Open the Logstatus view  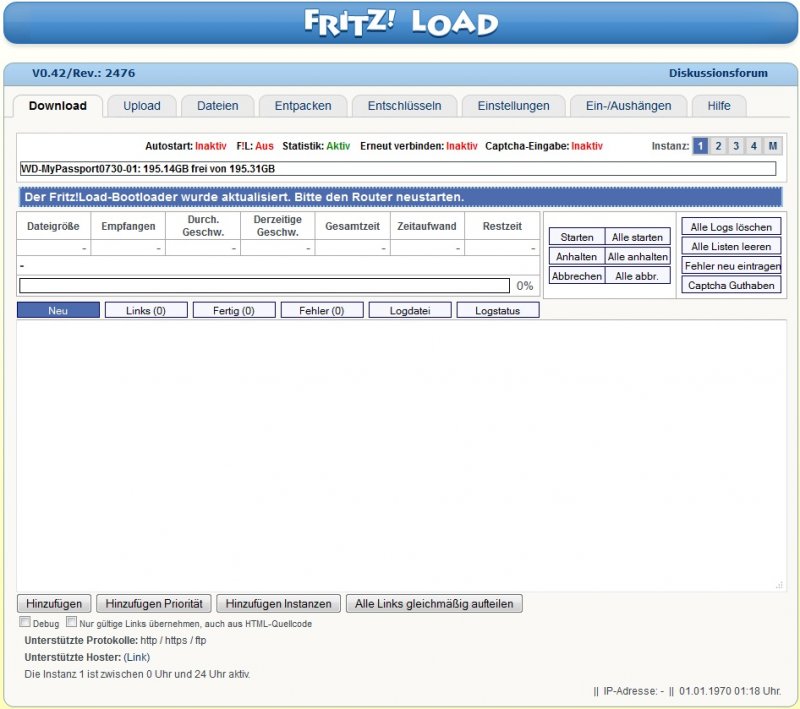497,310
